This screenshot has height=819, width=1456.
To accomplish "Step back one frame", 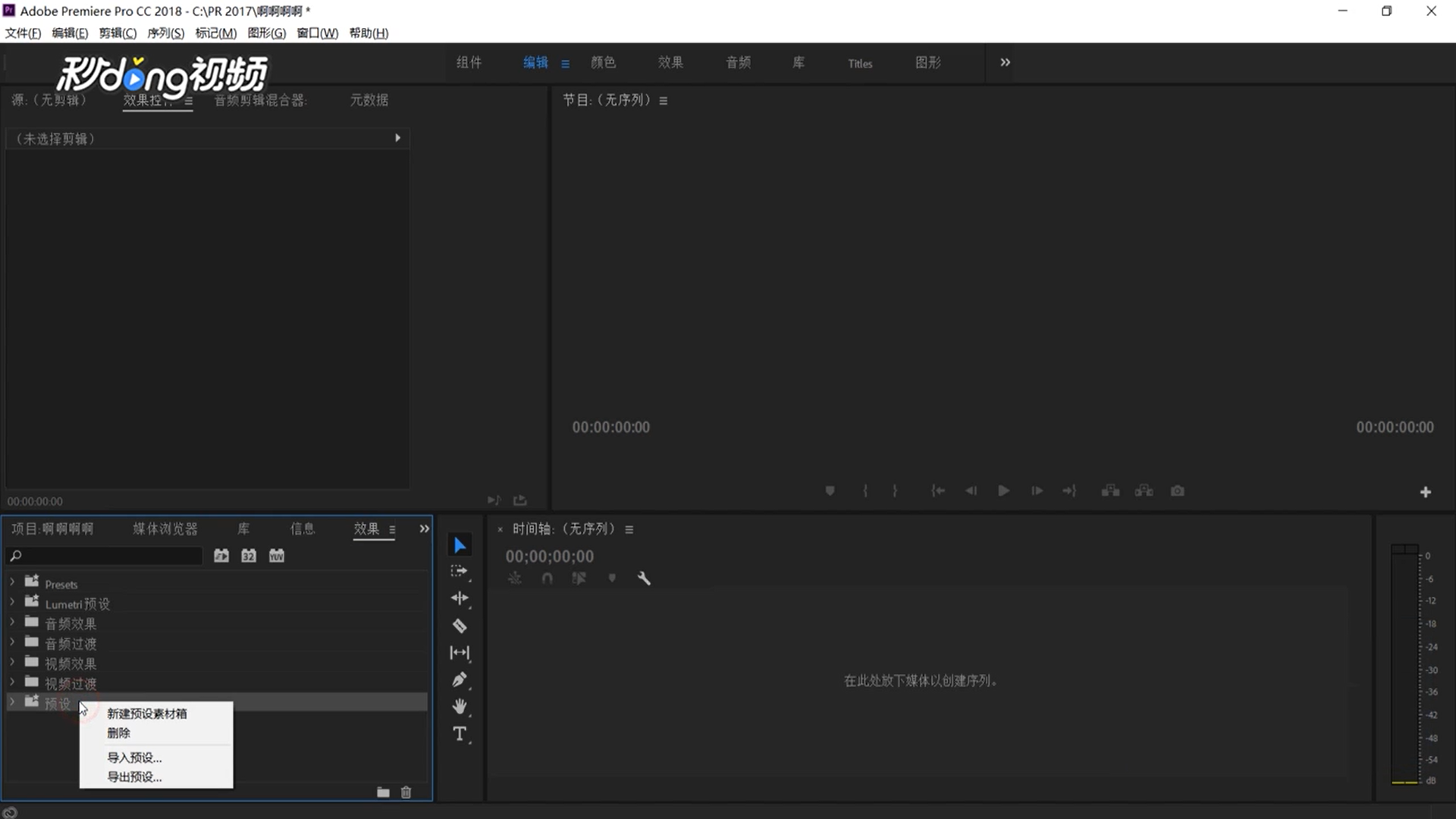I will tap(971, 491).
